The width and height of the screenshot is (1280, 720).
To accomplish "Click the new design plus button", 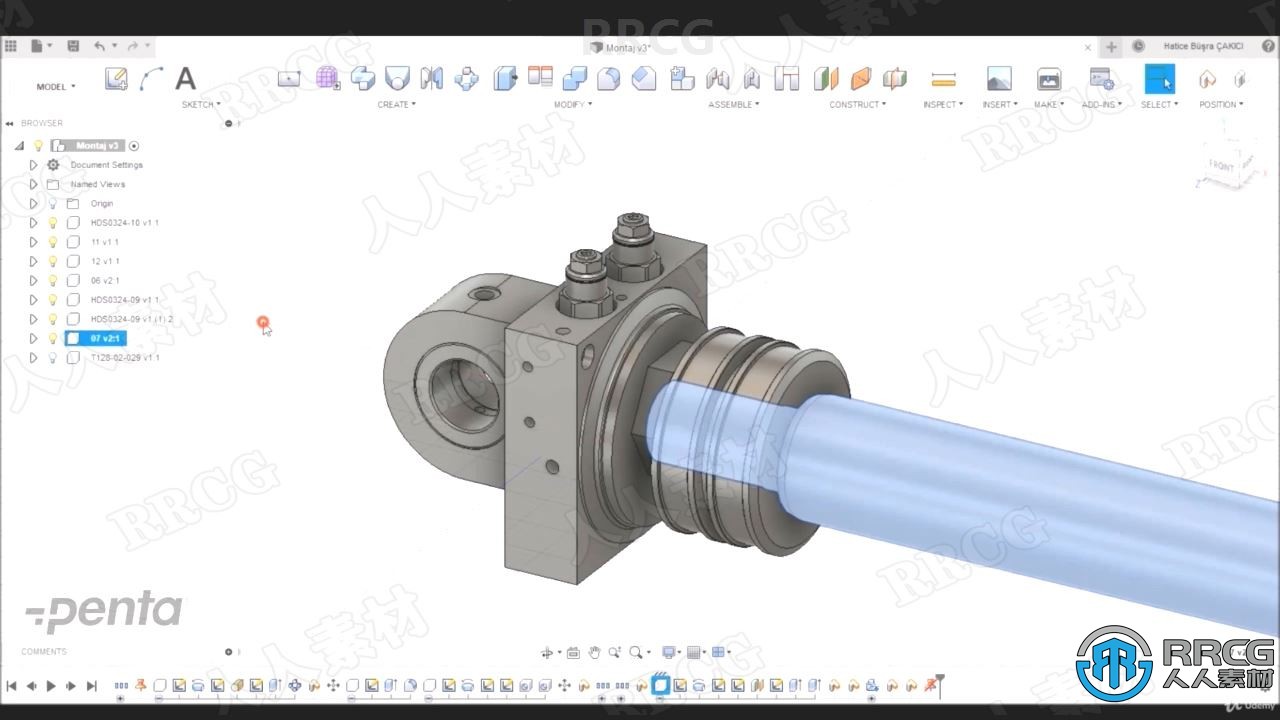I will click(x=1111, y=46).
